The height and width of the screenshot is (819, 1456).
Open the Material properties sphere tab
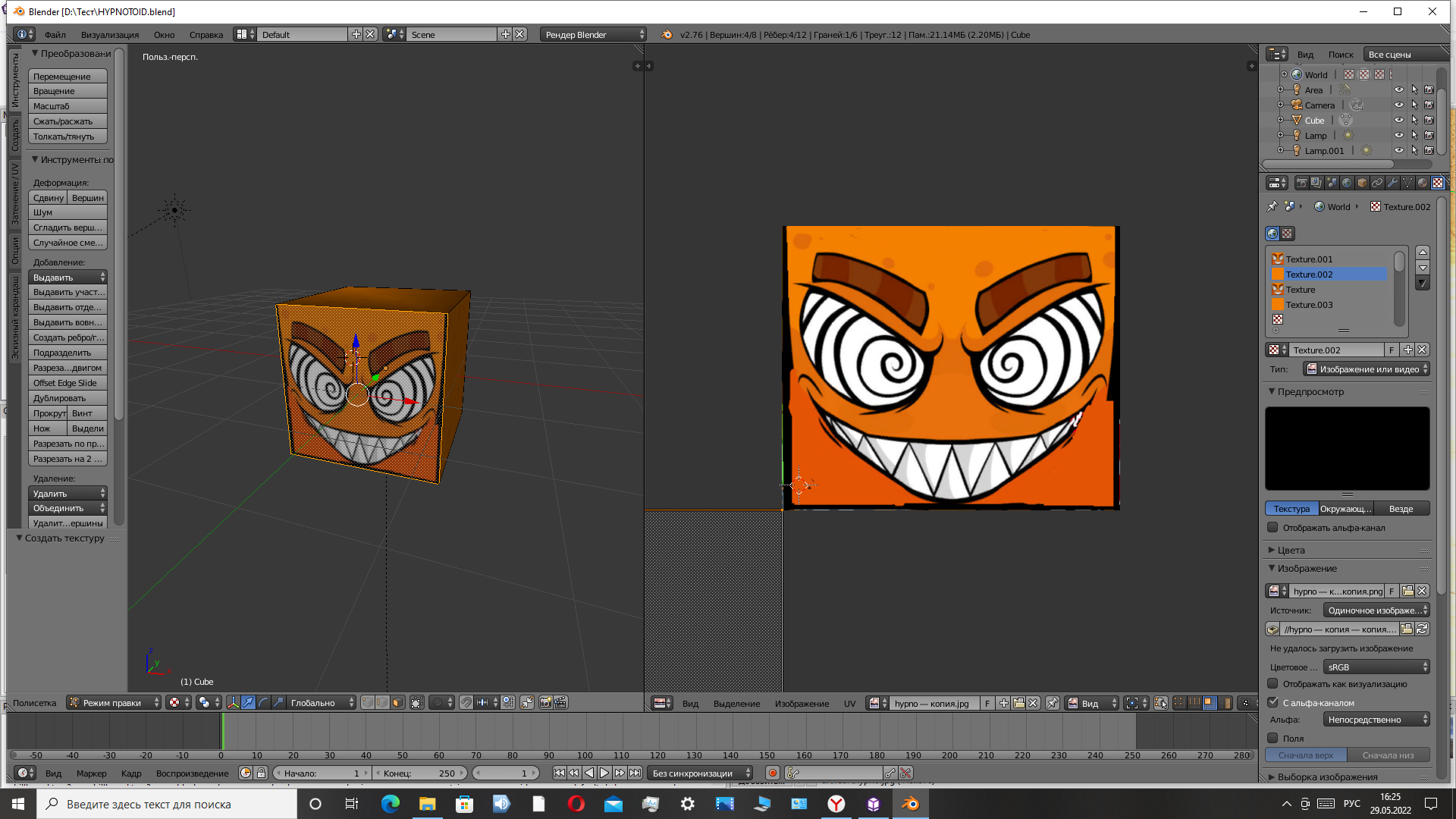coord(1422,183)
